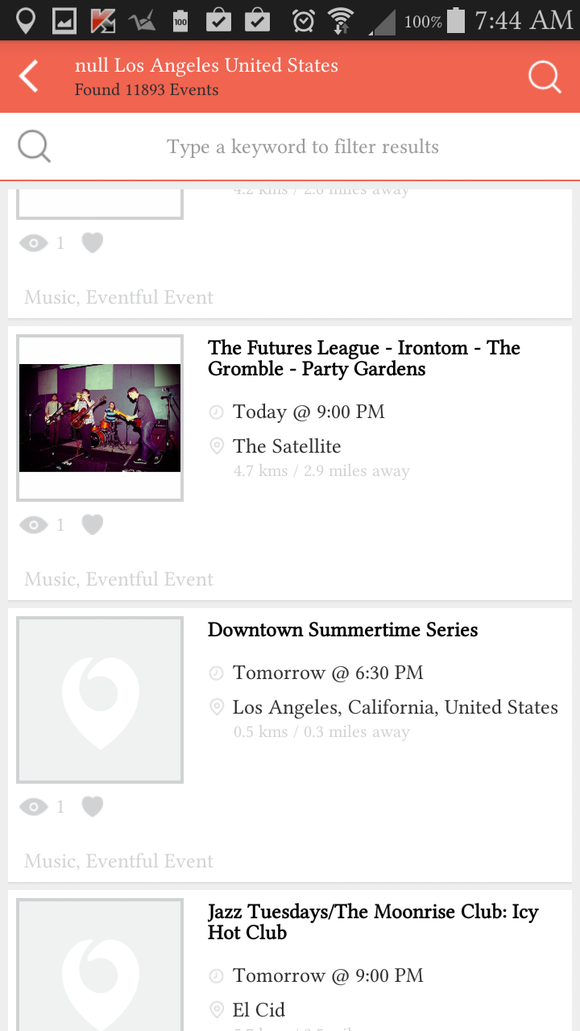580x1031 pixels.
Task: Tap the views eye icon under Futures League
Action: [34, 525]
